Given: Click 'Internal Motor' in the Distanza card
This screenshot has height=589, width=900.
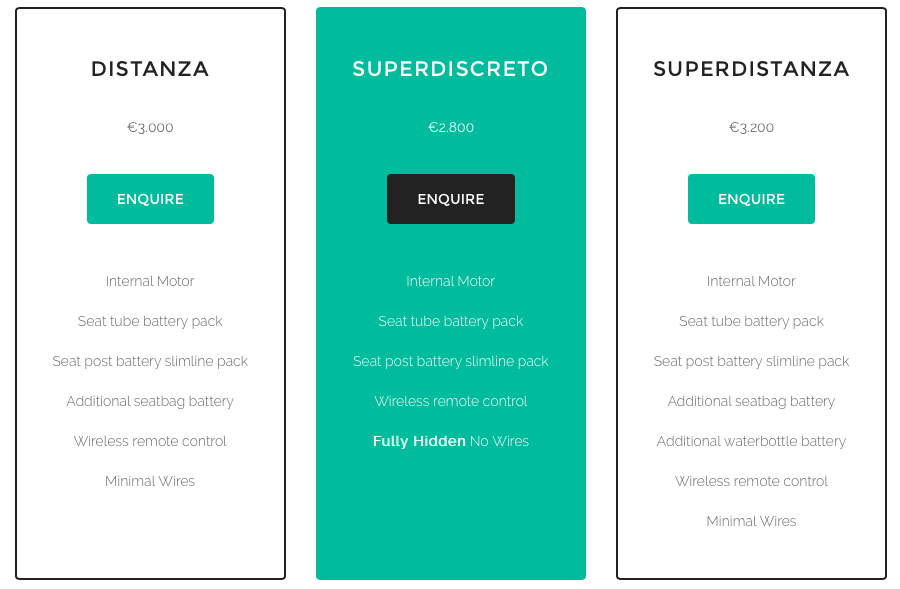Looking at the screenshot, I should click(x=150, y=281).
